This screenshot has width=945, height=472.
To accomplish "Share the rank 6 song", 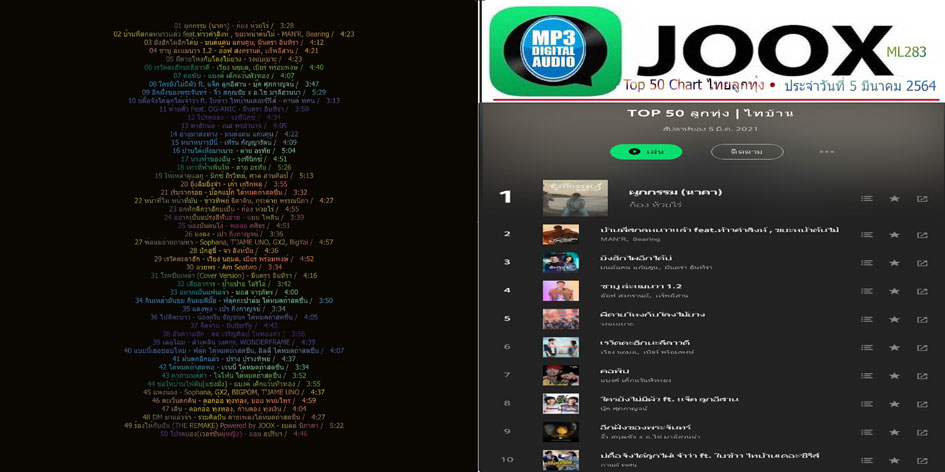I will pyautogui.click(x=922, y=347).
